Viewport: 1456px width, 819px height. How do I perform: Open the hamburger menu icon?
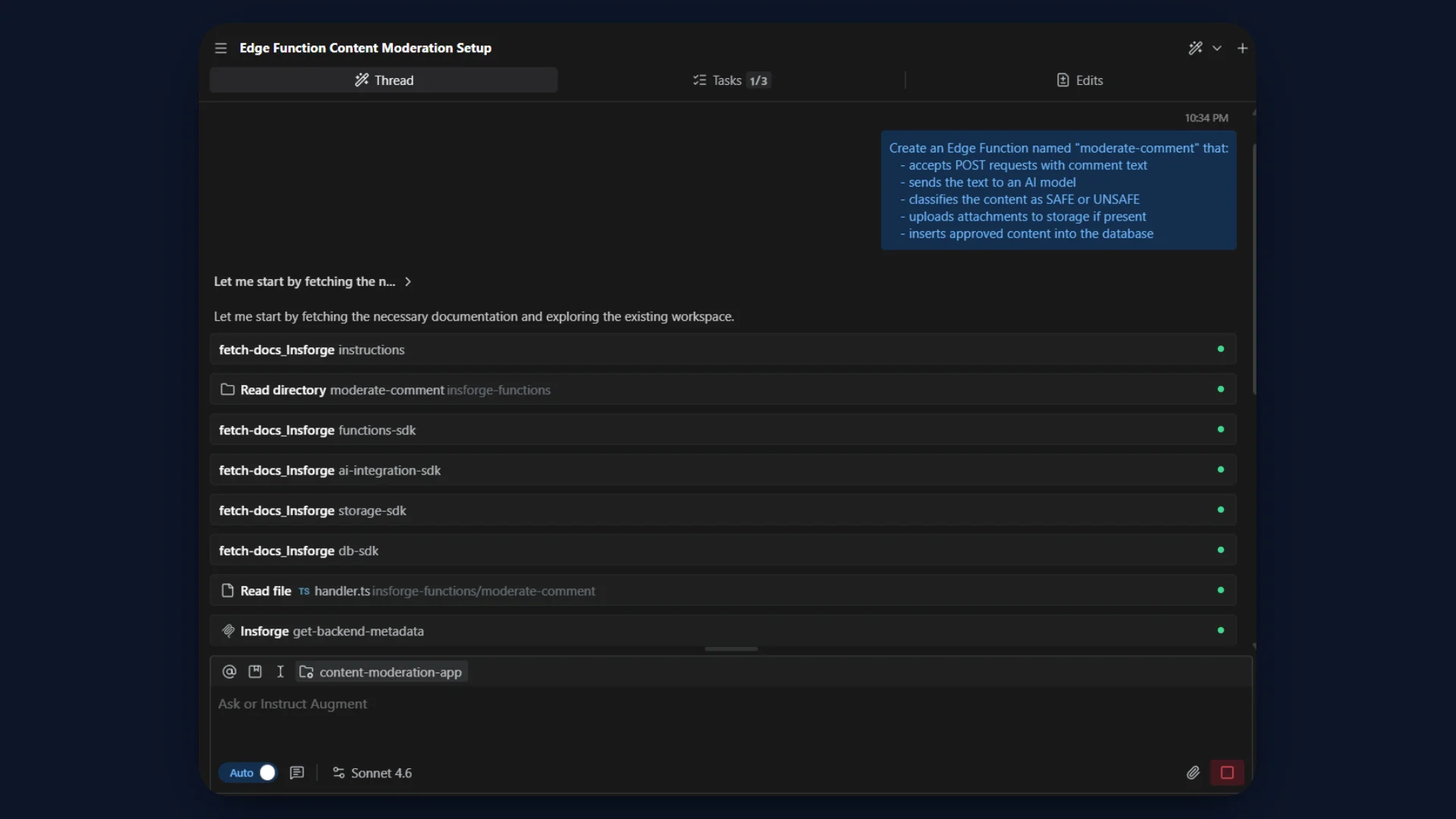pyautogui.click(x=221, y=48)
